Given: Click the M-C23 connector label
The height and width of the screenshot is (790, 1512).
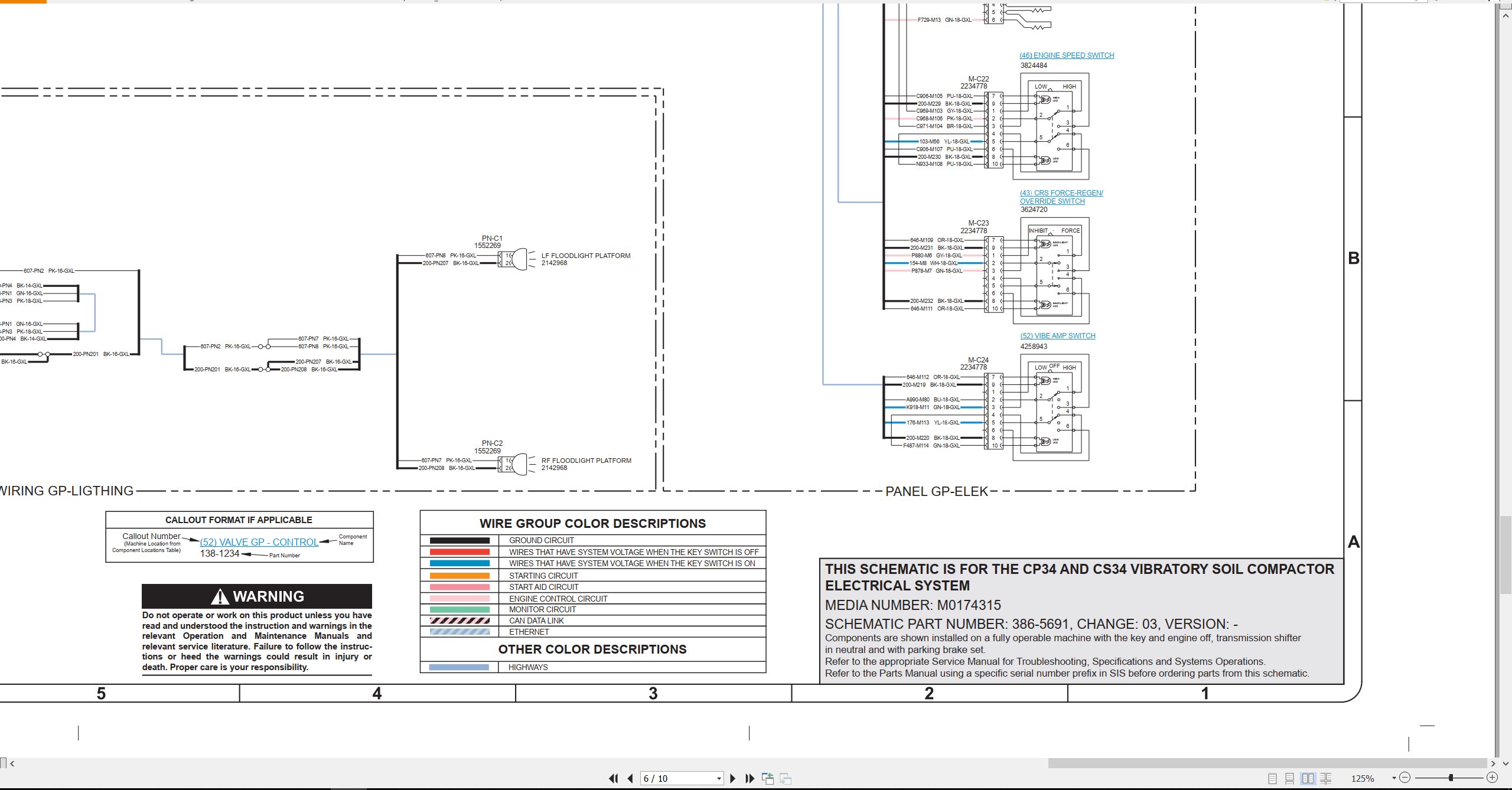Looking at the screenshot, I should coord(978,223).
